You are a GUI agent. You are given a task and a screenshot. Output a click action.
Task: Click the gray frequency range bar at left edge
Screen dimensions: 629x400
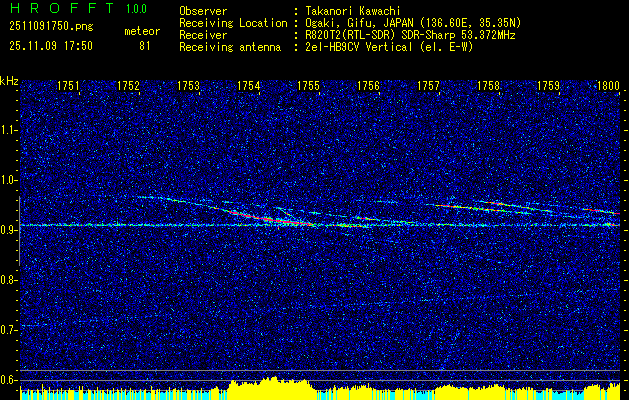pos(19,231)
